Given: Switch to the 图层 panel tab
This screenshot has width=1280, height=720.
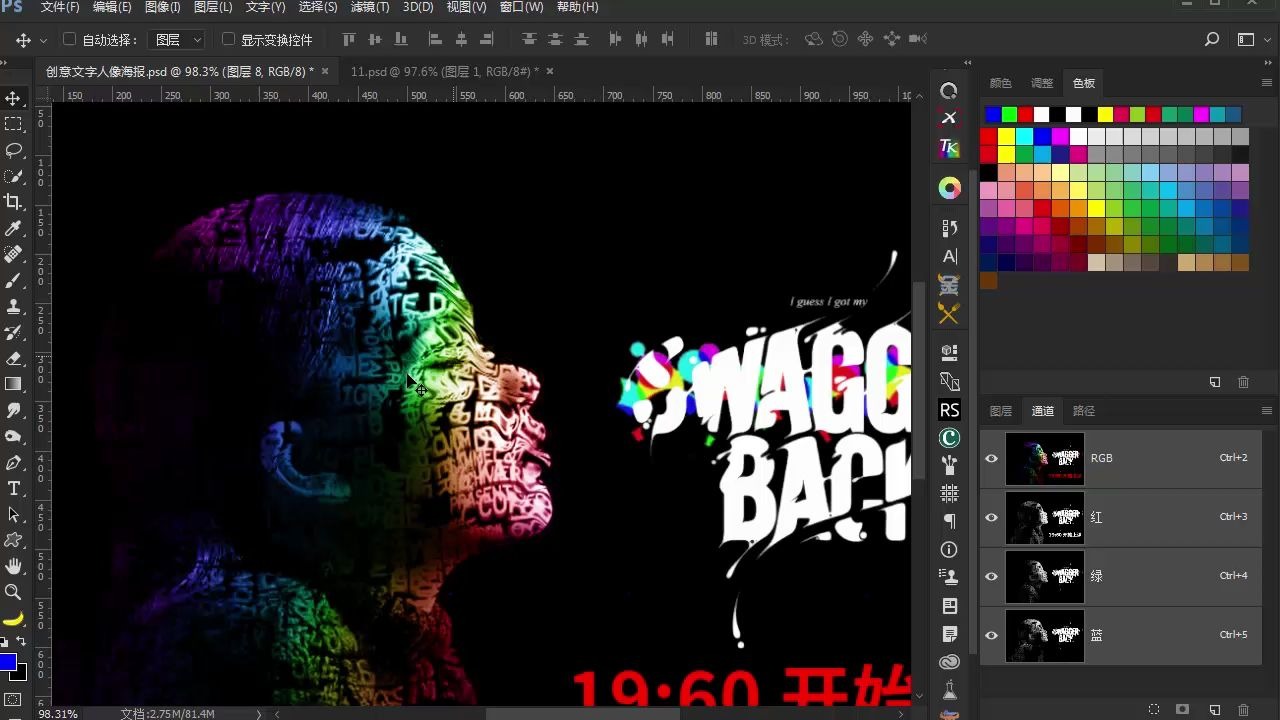Looking at the screenshot, I should [x=1001, y=411].
